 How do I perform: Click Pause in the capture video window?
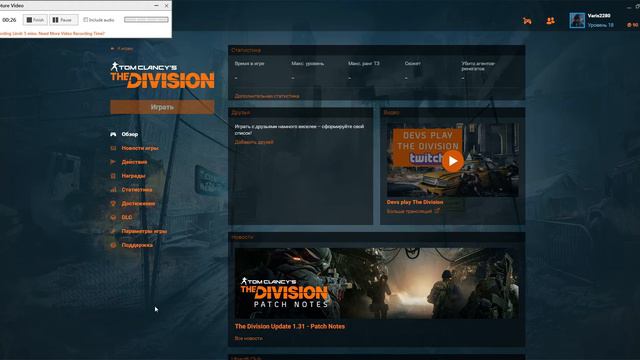pos(64,20)
